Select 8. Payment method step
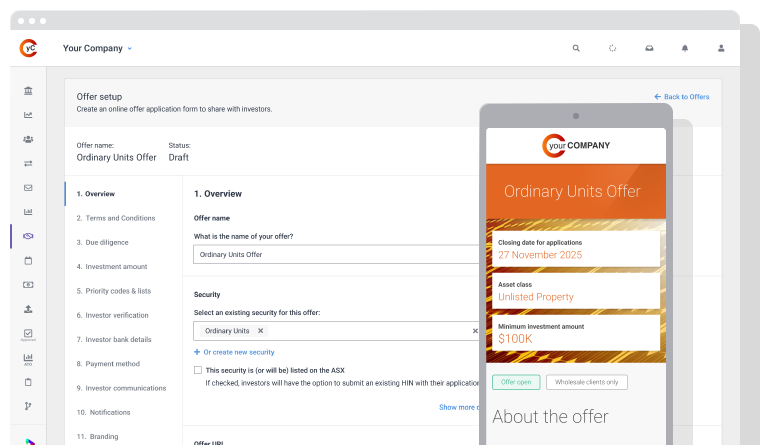Viewport: 770px width, 445px height. pyautogui.click(x=108, y=364)
